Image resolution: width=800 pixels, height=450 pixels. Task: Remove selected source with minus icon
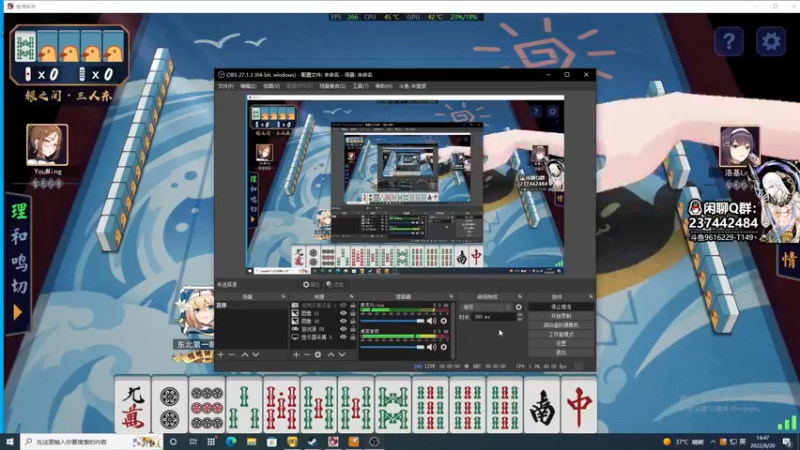[x=307, y=355]
